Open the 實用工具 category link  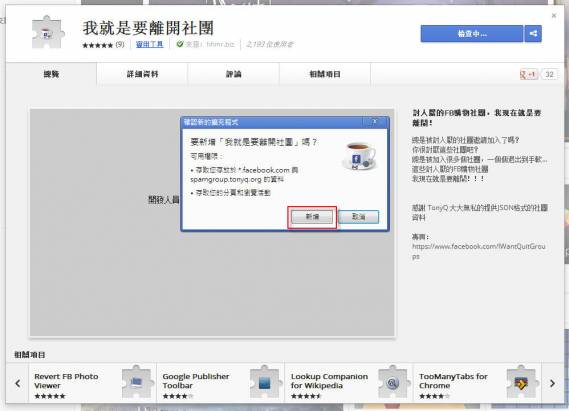(150, 45)
